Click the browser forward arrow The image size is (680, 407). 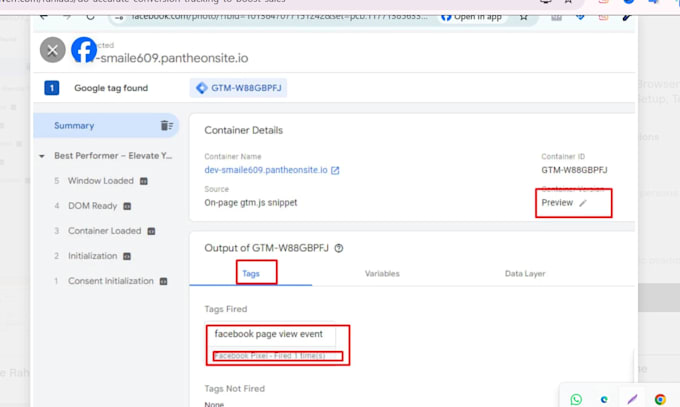(x=67, y=17)
